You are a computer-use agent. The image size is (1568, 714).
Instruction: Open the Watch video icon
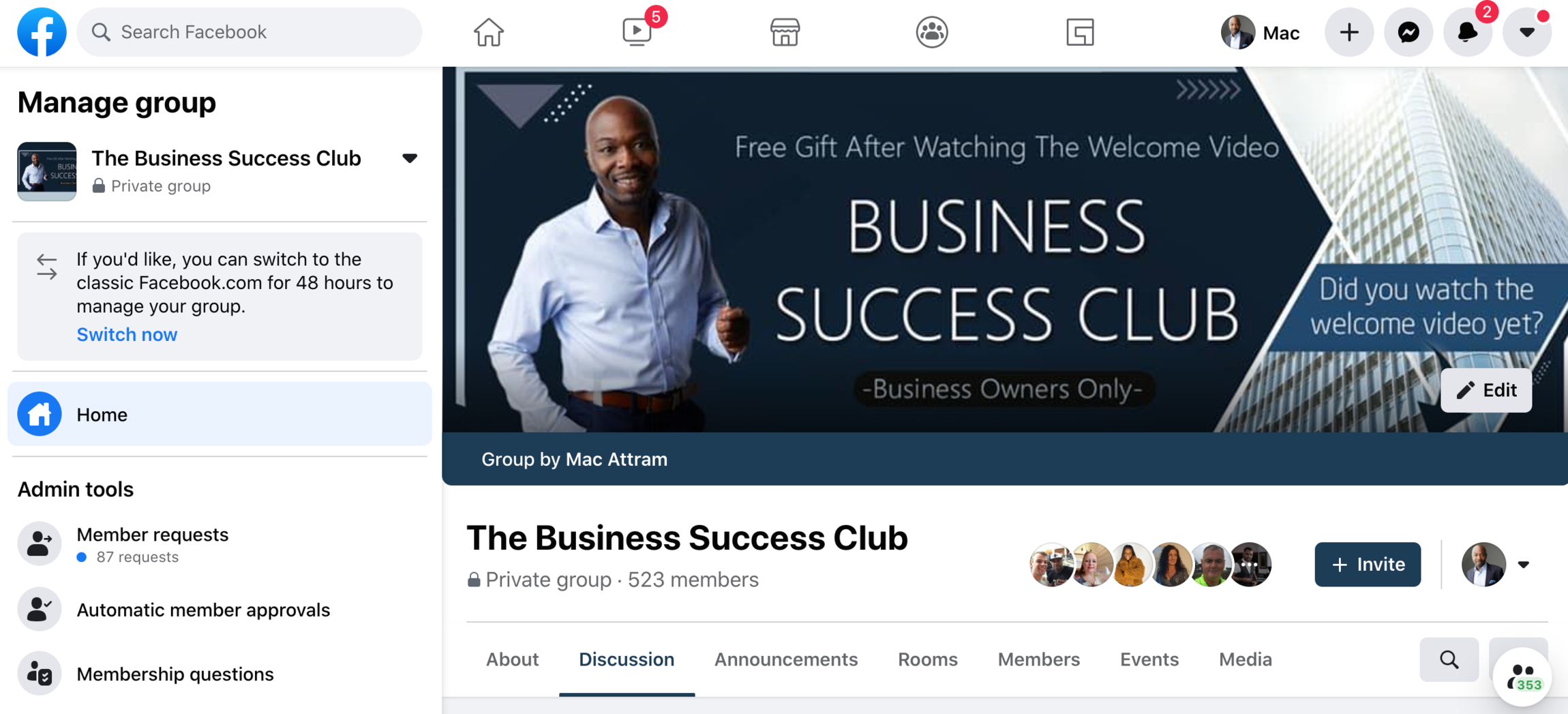point(637,32)
